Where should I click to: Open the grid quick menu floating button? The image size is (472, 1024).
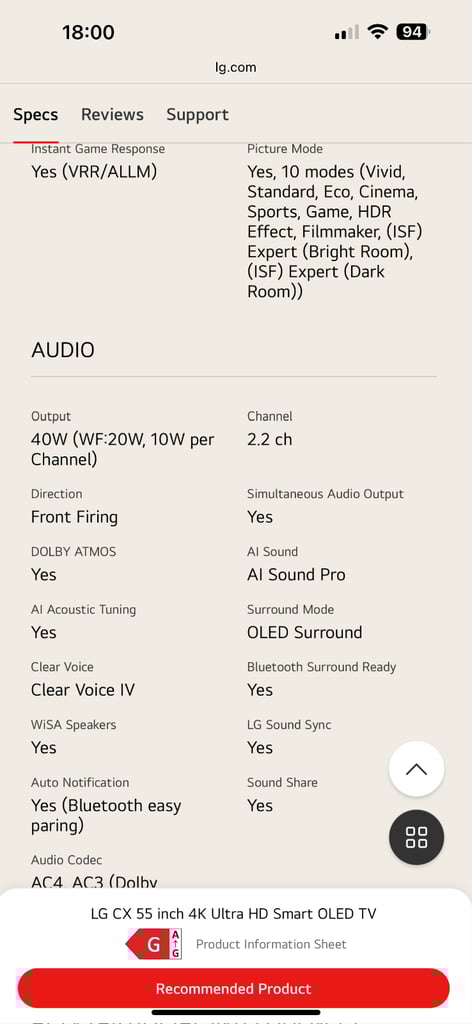click(x=417, y=837)
